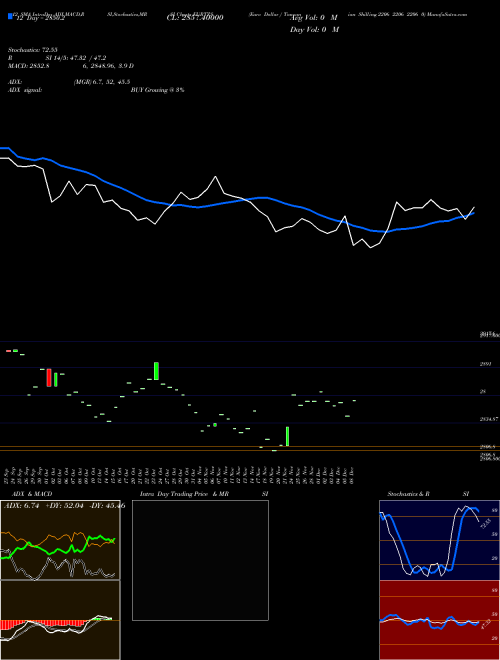Image resolution: width=500 pixels, height=660 pixels.
Task: Click the 'MACD: 2852.8' reading
Action: 29,66
